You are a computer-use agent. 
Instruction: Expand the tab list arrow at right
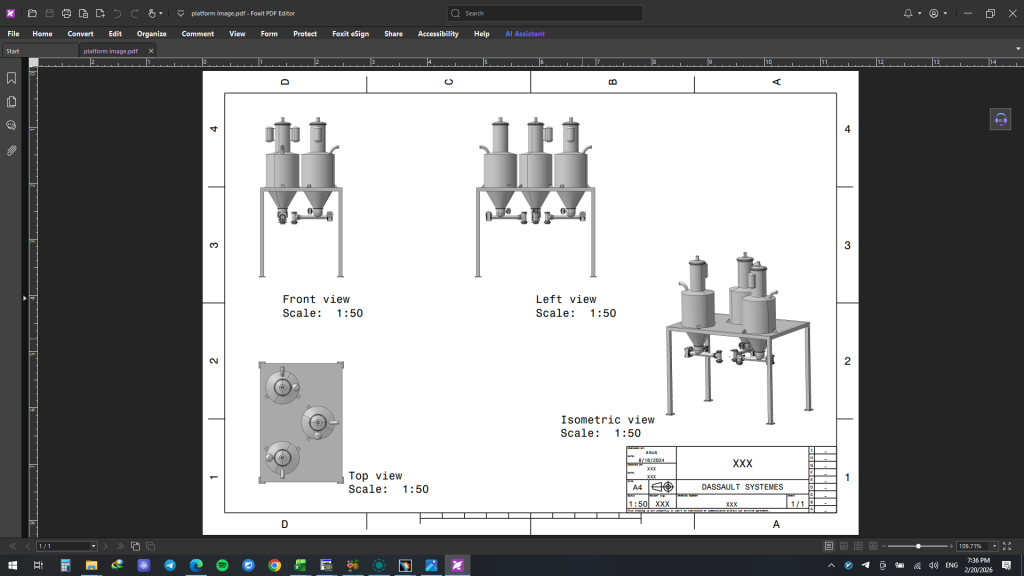(x=1017, y=49)
